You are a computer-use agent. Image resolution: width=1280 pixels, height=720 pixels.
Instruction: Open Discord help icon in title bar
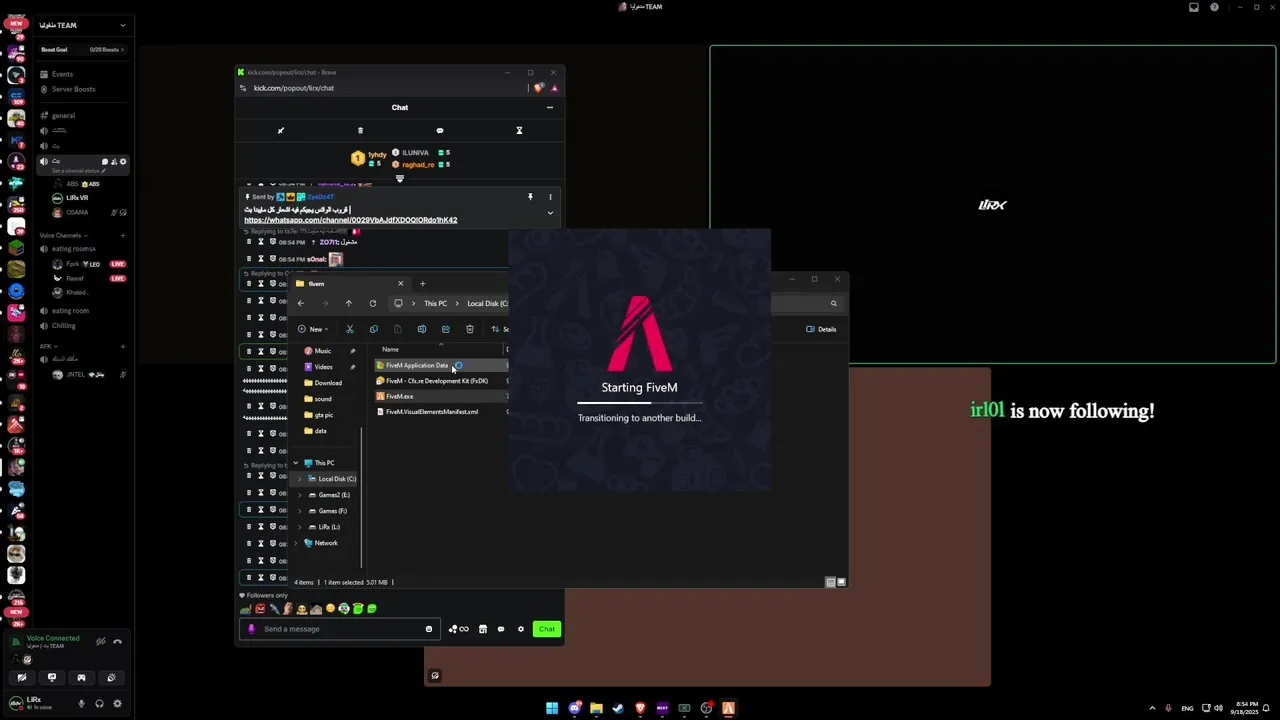(x=1214, y=7)
